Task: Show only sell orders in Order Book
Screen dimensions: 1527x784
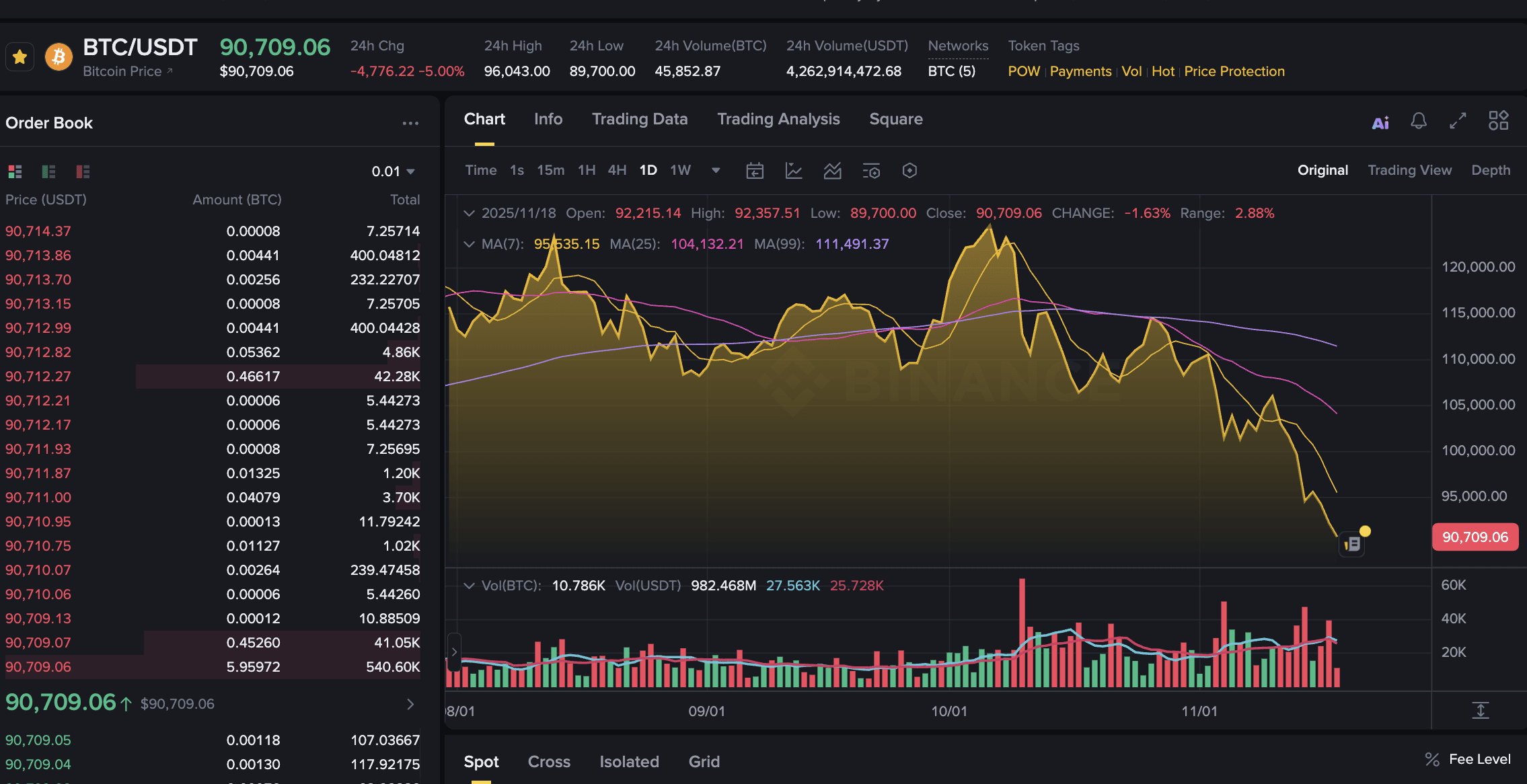Action: [x=82, y=171]
